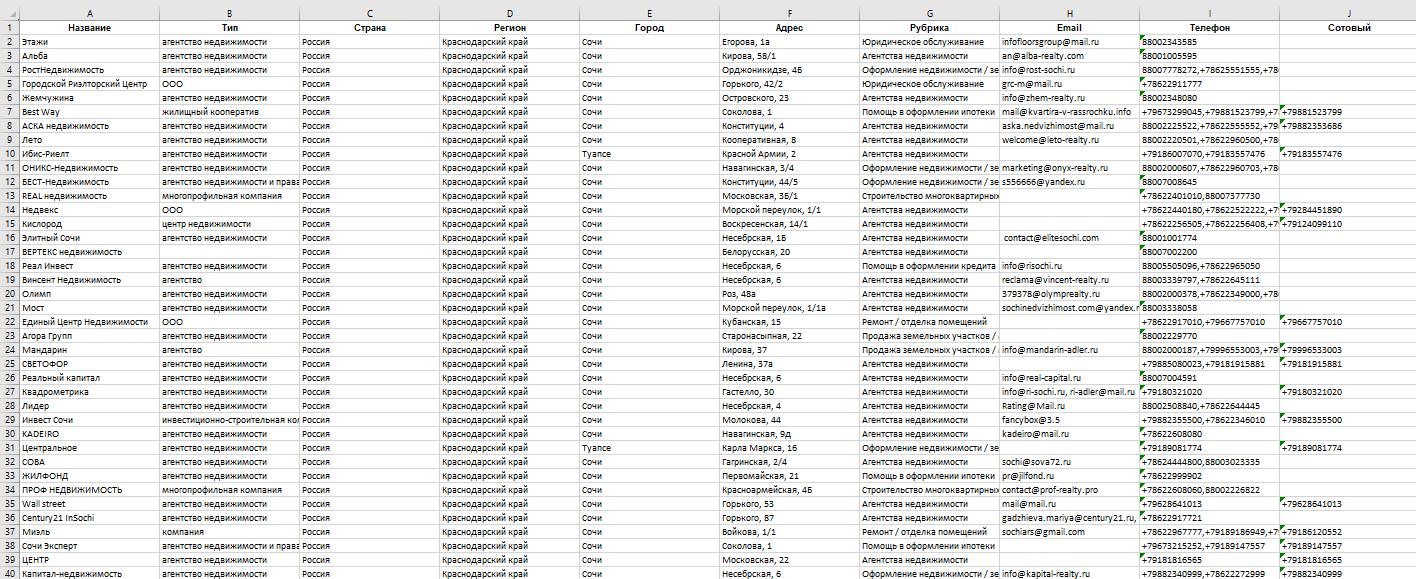Select cell "Городской Риэлторский Центр"
Screen dimensions: 1416x579
tap(84, 84)
